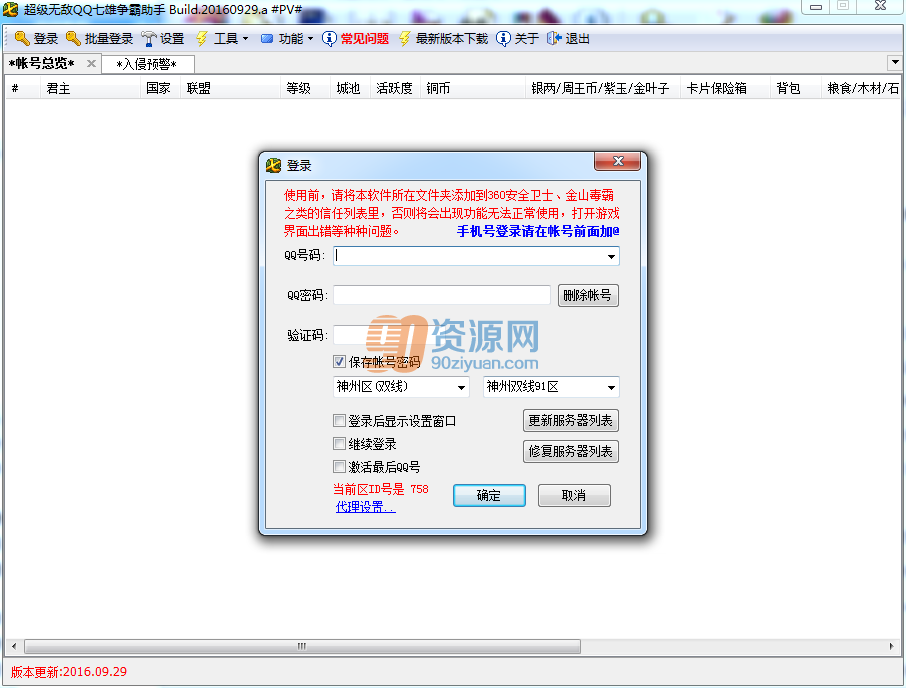Click the 活跃度 column header
The image size is (906, 688).
click(x=395, y=88)
